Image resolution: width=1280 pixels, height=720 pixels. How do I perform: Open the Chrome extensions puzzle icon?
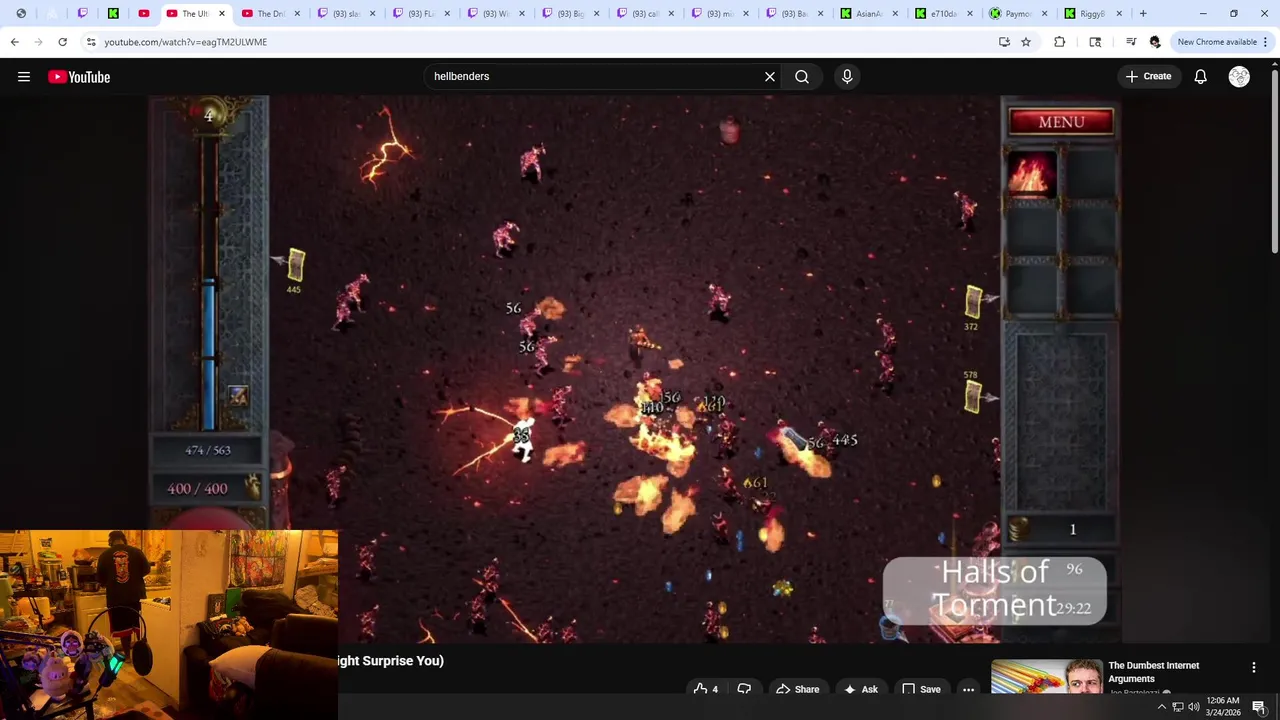tap(1060, 42)
